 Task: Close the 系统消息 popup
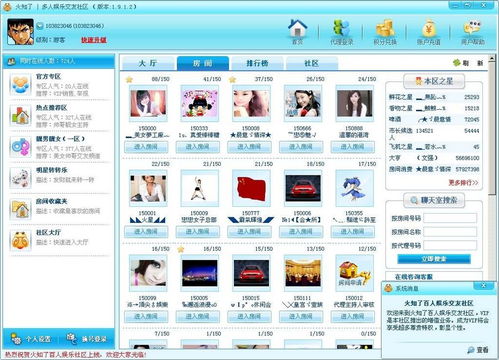[484, 285]
